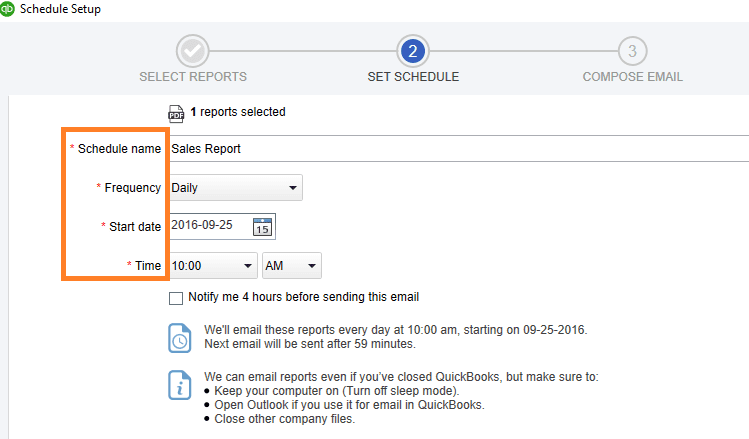Click 'Keep your computer on' bullet text
749x439 pixels.
(337, 391)
